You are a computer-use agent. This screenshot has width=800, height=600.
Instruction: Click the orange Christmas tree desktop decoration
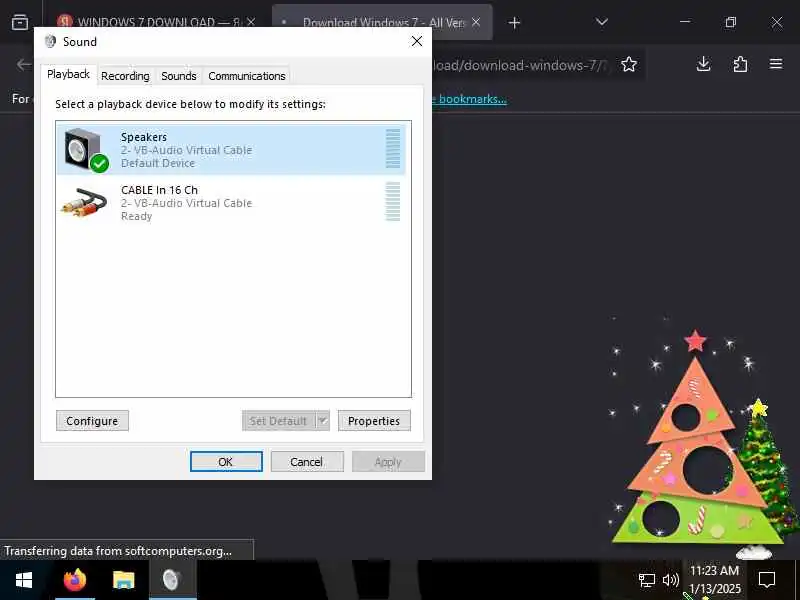pos(695,439)
